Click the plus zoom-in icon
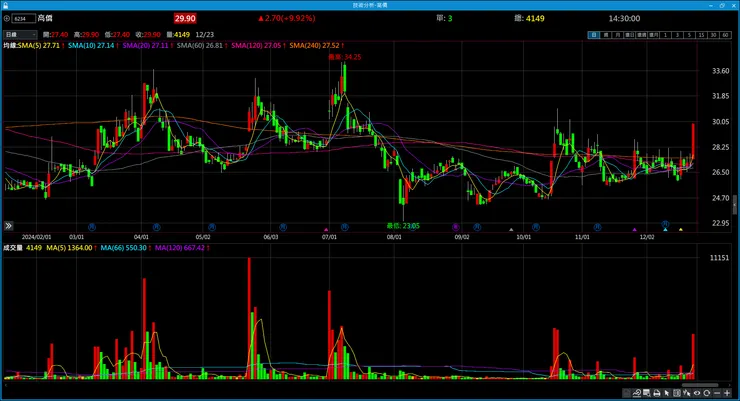740x401 pixels. click(x=727, y=393)
